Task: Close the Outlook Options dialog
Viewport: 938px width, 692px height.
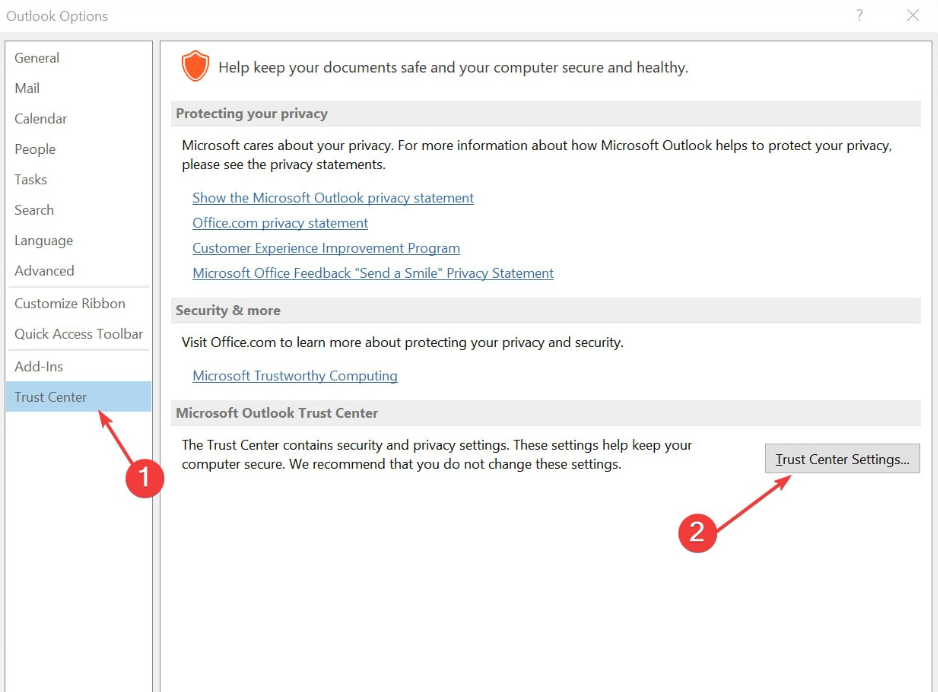Action: tap(913, 16)
